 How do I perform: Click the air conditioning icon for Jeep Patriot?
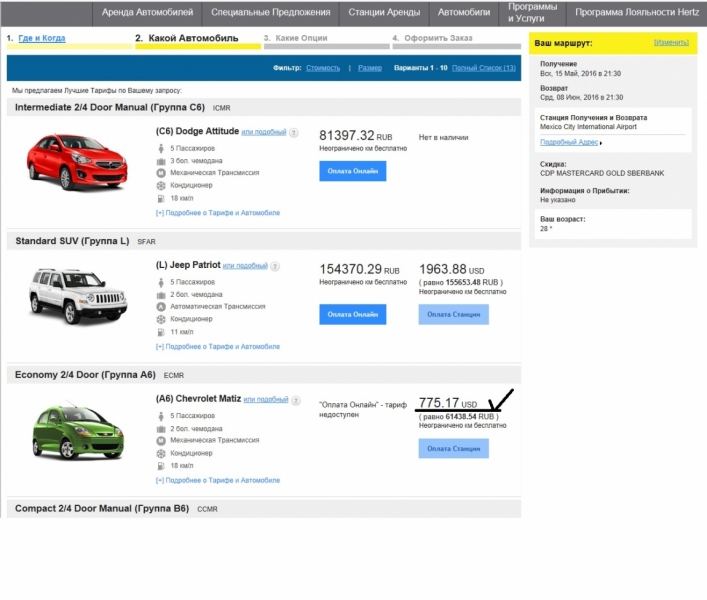[x=161, y=320]
